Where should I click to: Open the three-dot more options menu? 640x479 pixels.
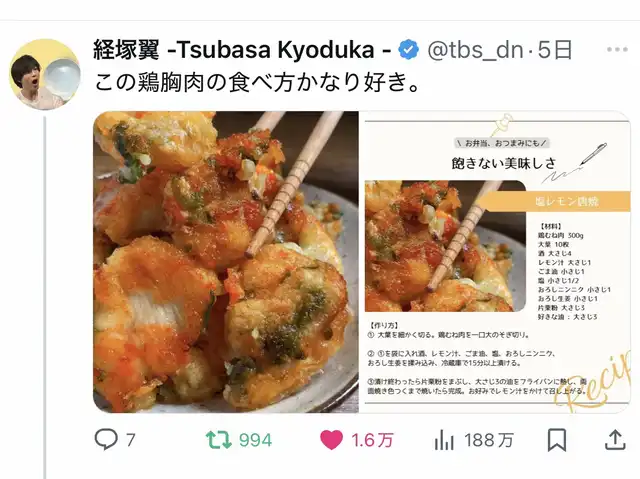click(617, 50)
